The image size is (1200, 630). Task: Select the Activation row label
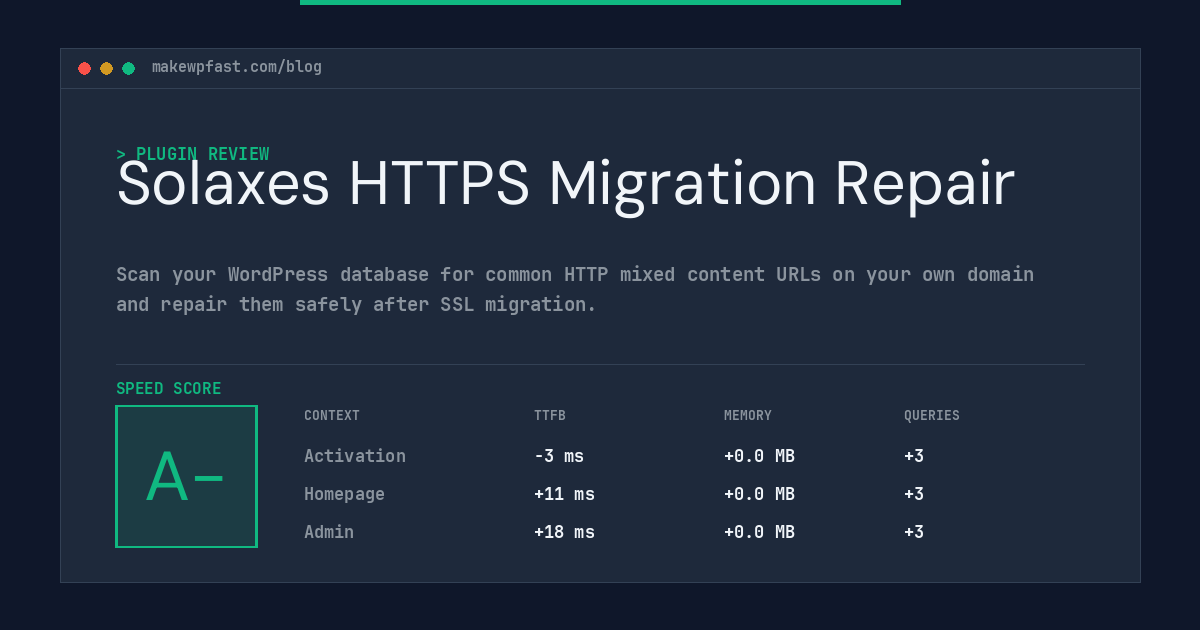pos(355,456)
